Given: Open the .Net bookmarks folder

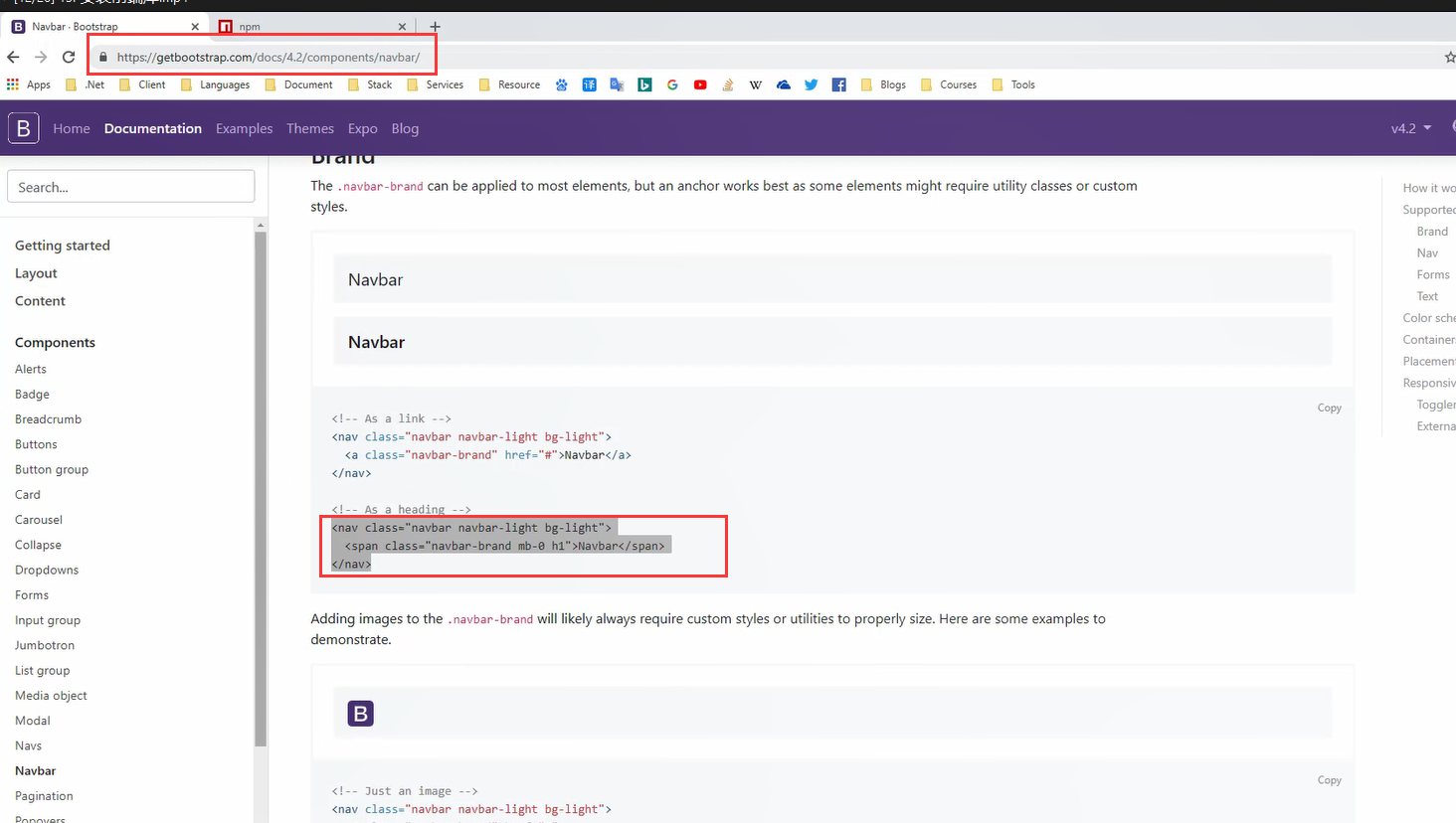Looking at the screenshot, I should (86, 84).
